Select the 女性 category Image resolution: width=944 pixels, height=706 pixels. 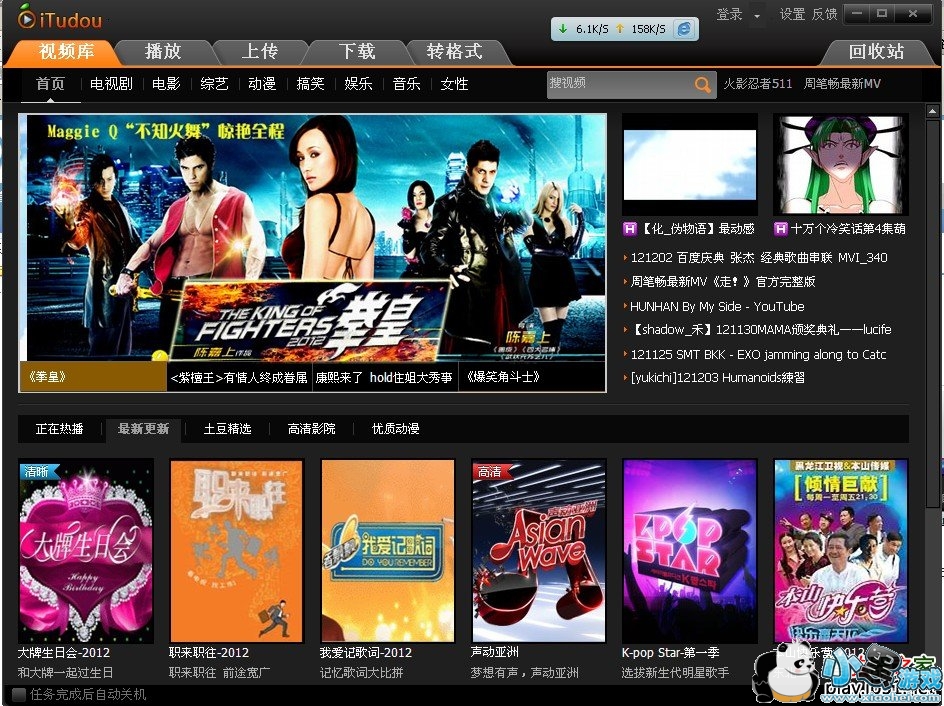[454, 84]
